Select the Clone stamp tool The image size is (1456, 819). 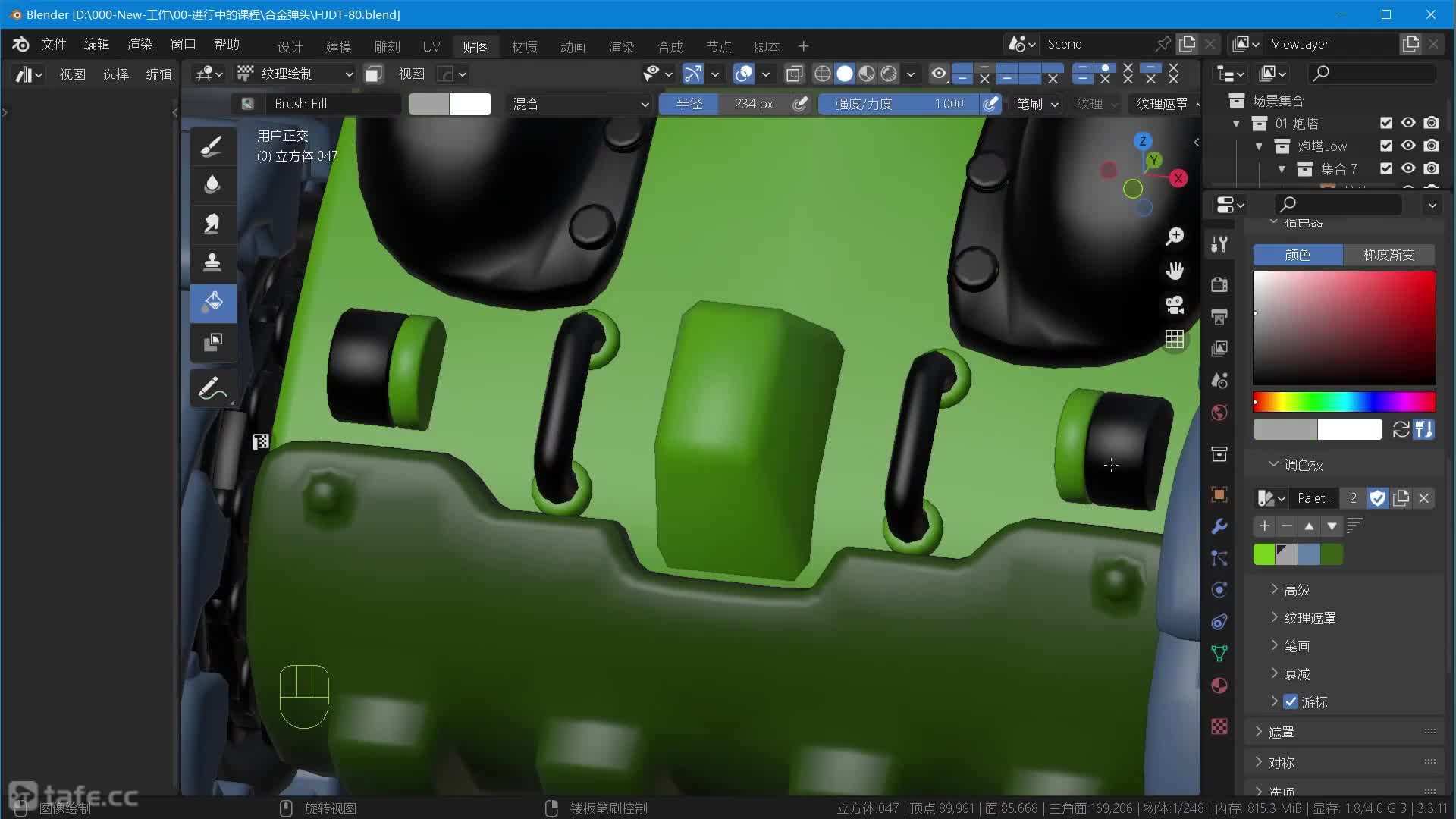coord(212,262)
